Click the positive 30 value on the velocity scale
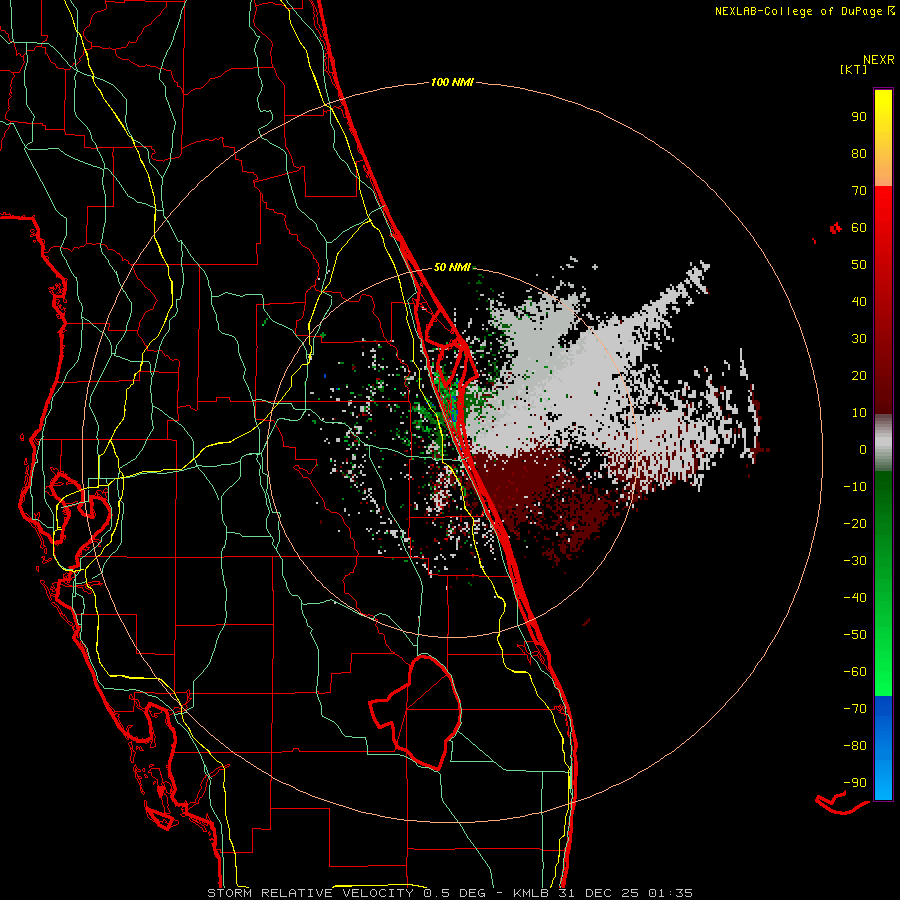Image resolution: width=900 pixels, height=900 pixels. click(x=859, y=339)
